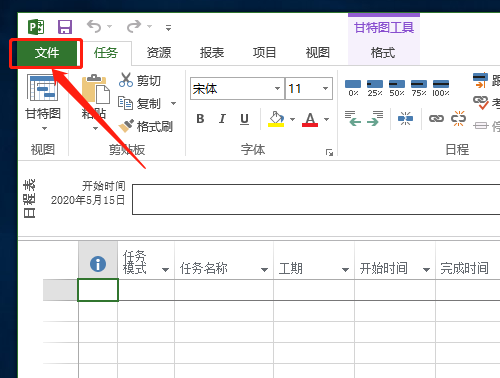Mark task 25% complete

(375, 88)
